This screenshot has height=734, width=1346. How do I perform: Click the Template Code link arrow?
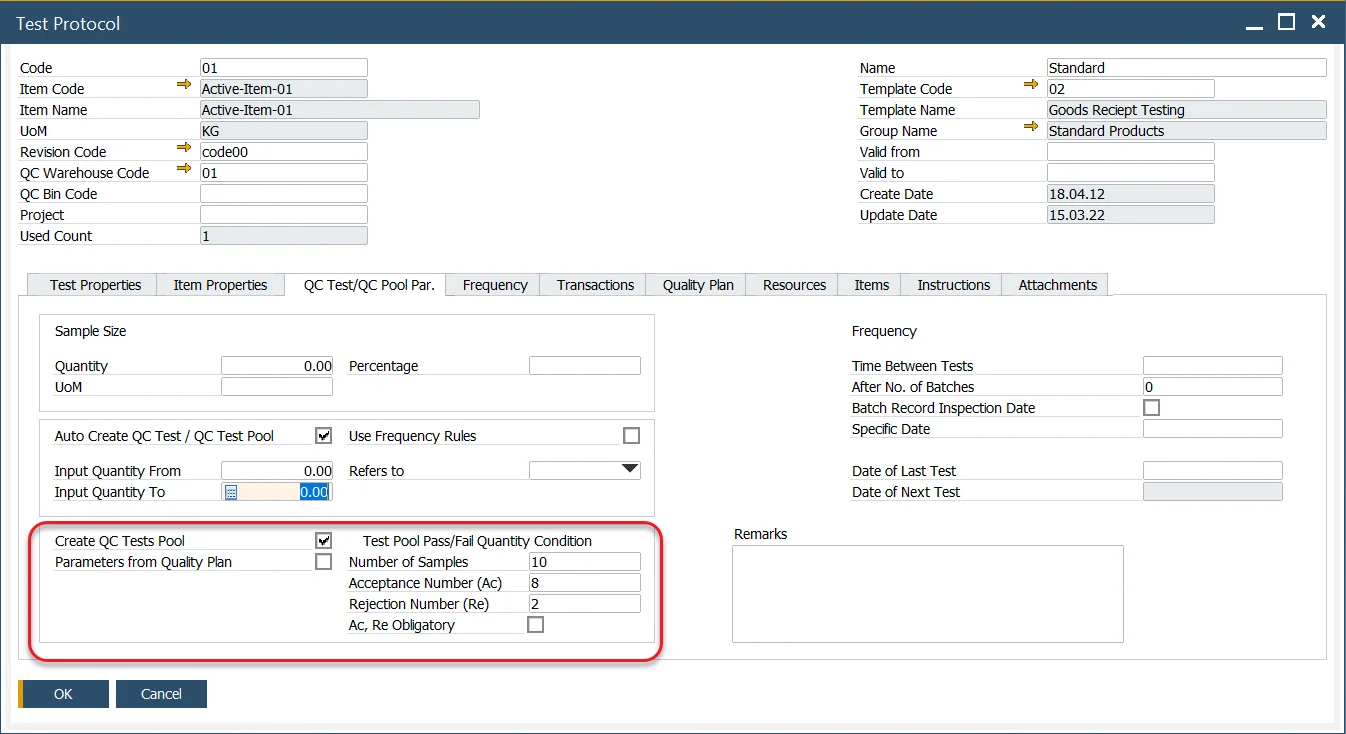point(1031,86)
